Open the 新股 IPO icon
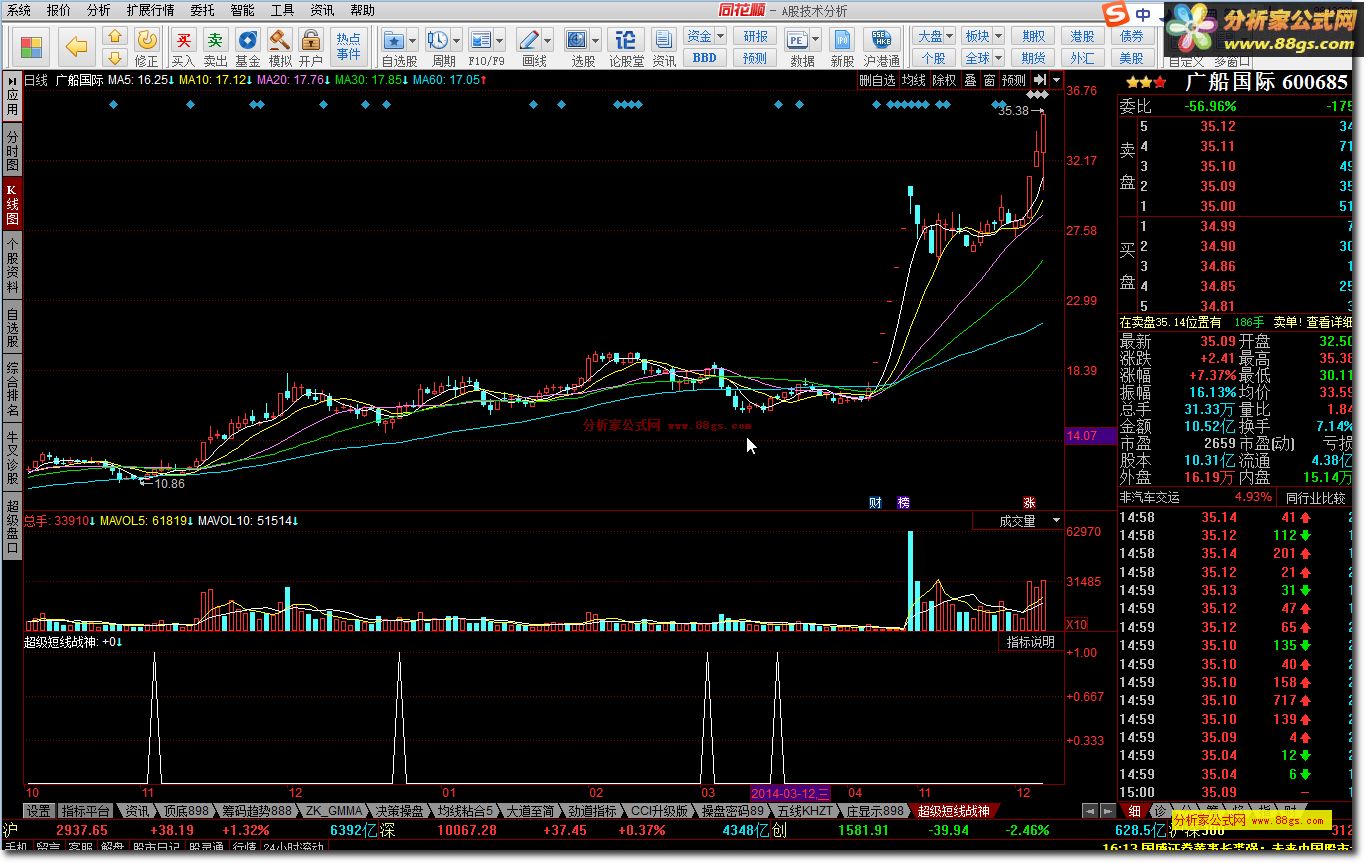The height and width of the screenshot is (863, 1366). [843, 40]
